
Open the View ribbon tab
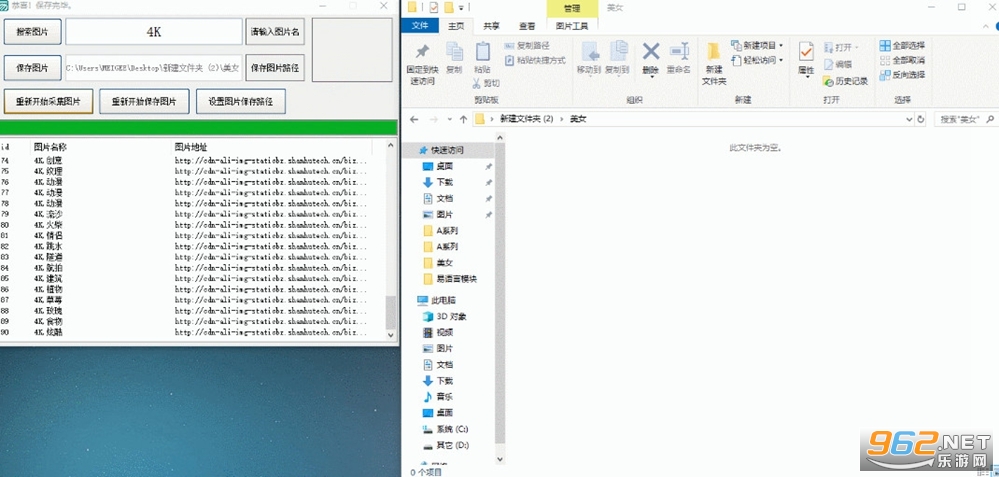click(527, 26)
